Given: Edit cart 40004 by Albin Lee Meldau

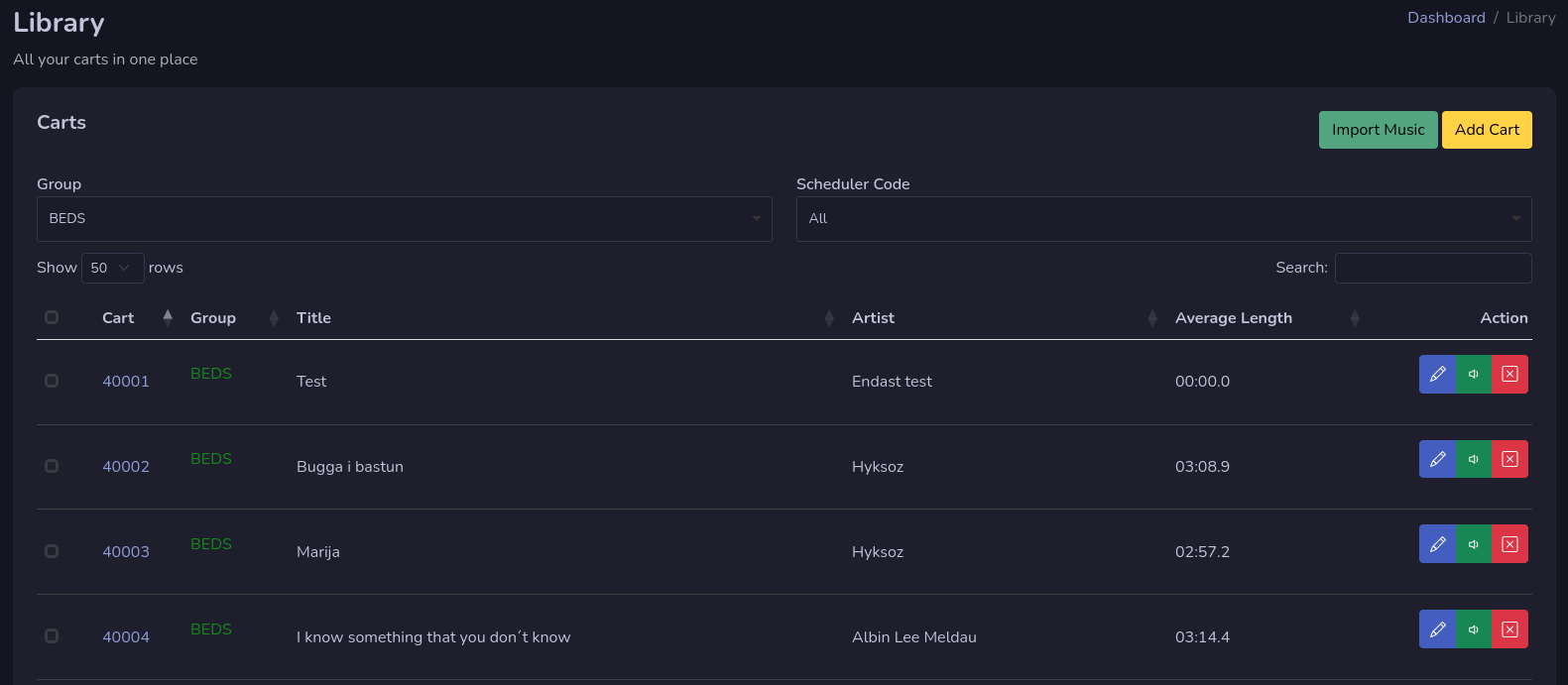Looking at the screenshot, I should pos(1437,629).
